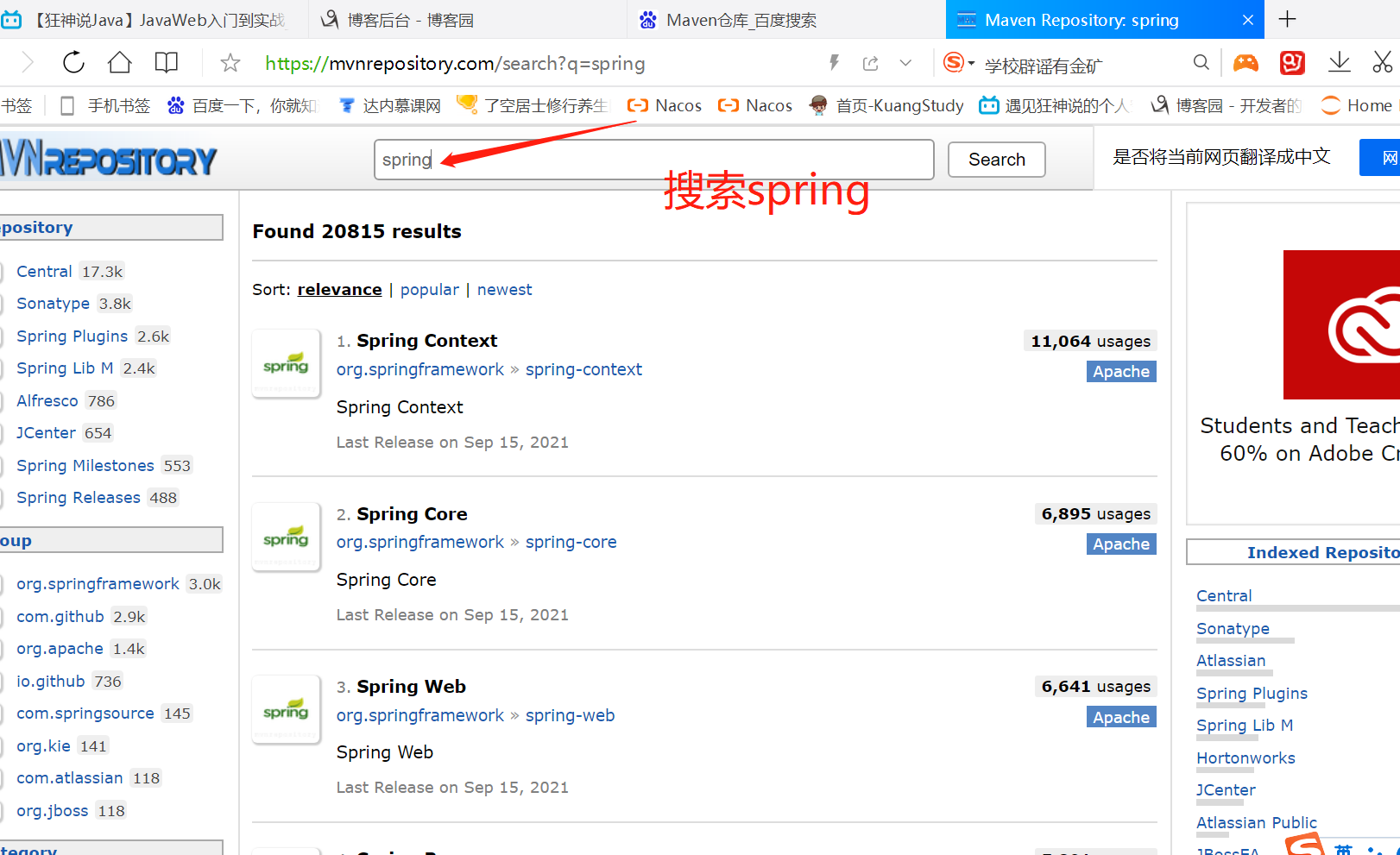Sort results by popular
The image size is (1400, 855).
tap(429, 289)
